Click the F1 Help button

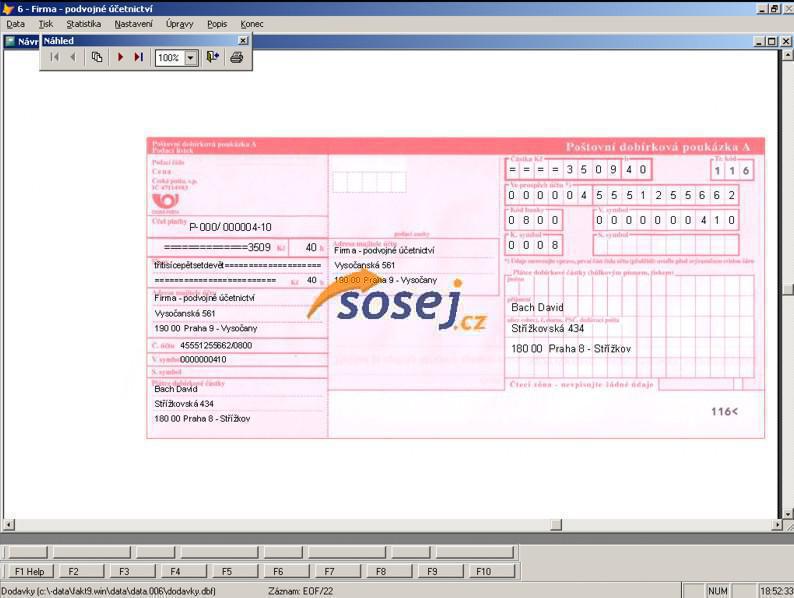pos(29,571)
